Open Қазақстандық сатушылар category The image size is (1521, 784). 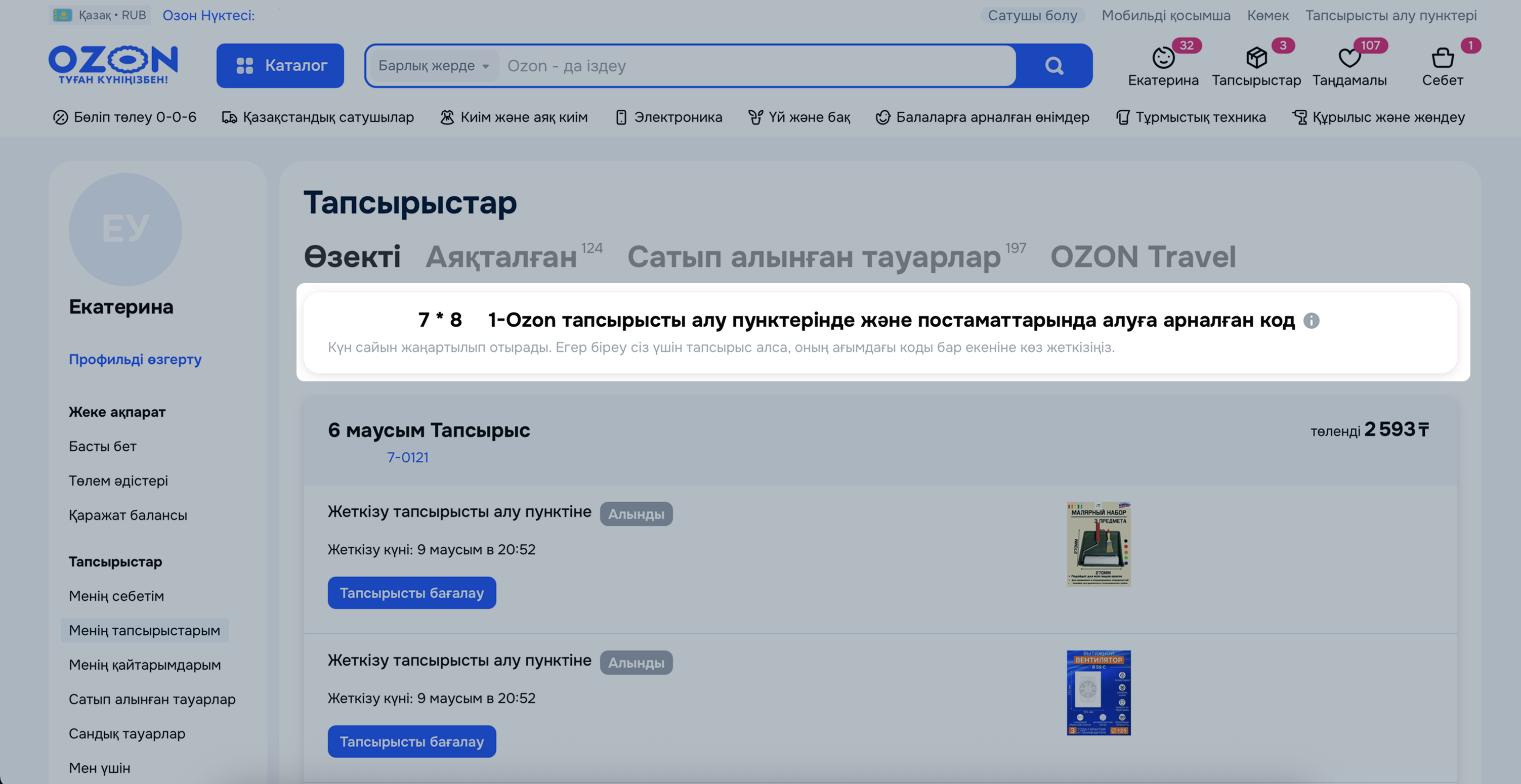(x=318, y=117)
